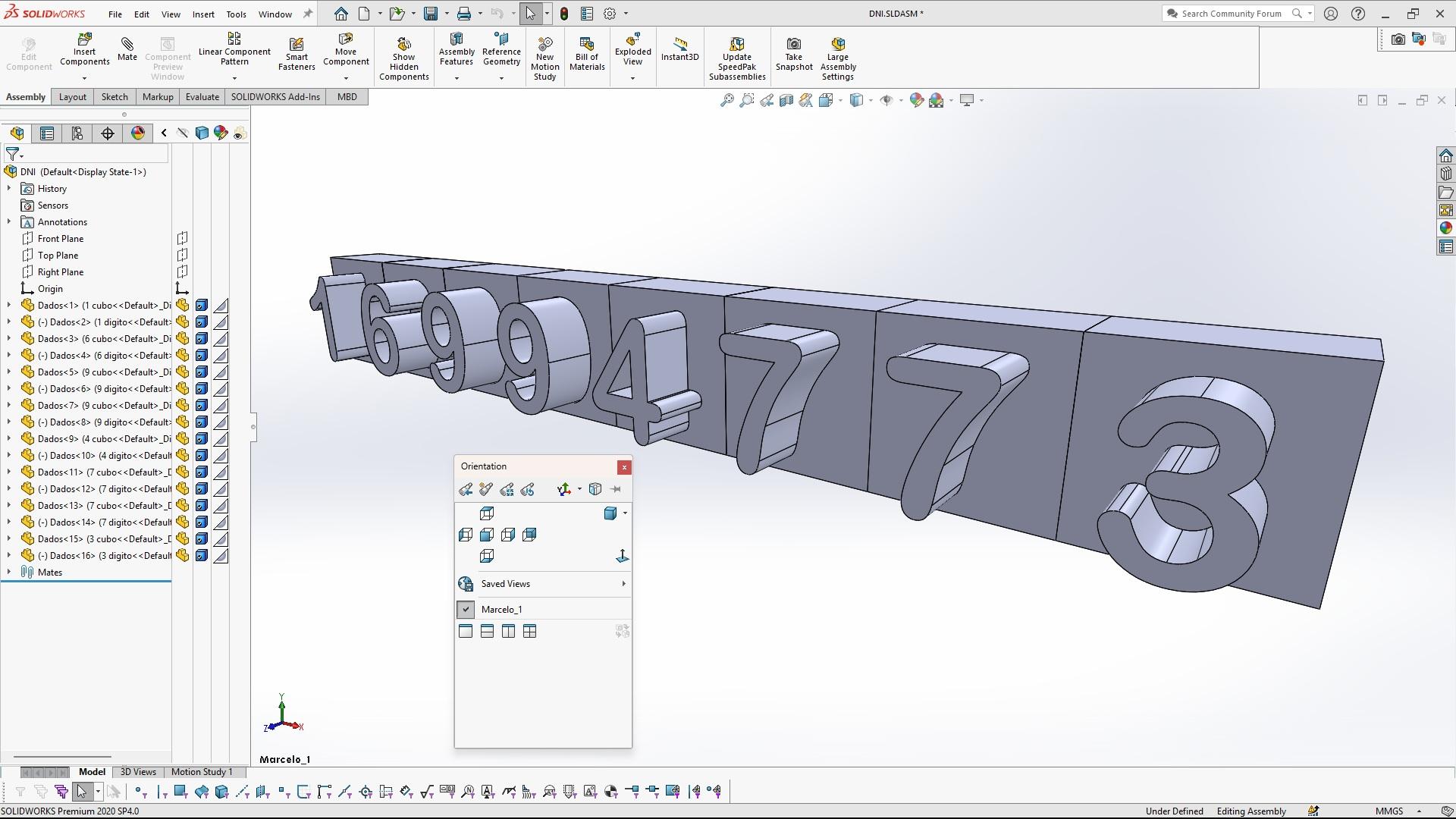Click the Save toolbar button
Image resolution: width=1456 pixels, height=819 pixels.
[x=431, y=14]
